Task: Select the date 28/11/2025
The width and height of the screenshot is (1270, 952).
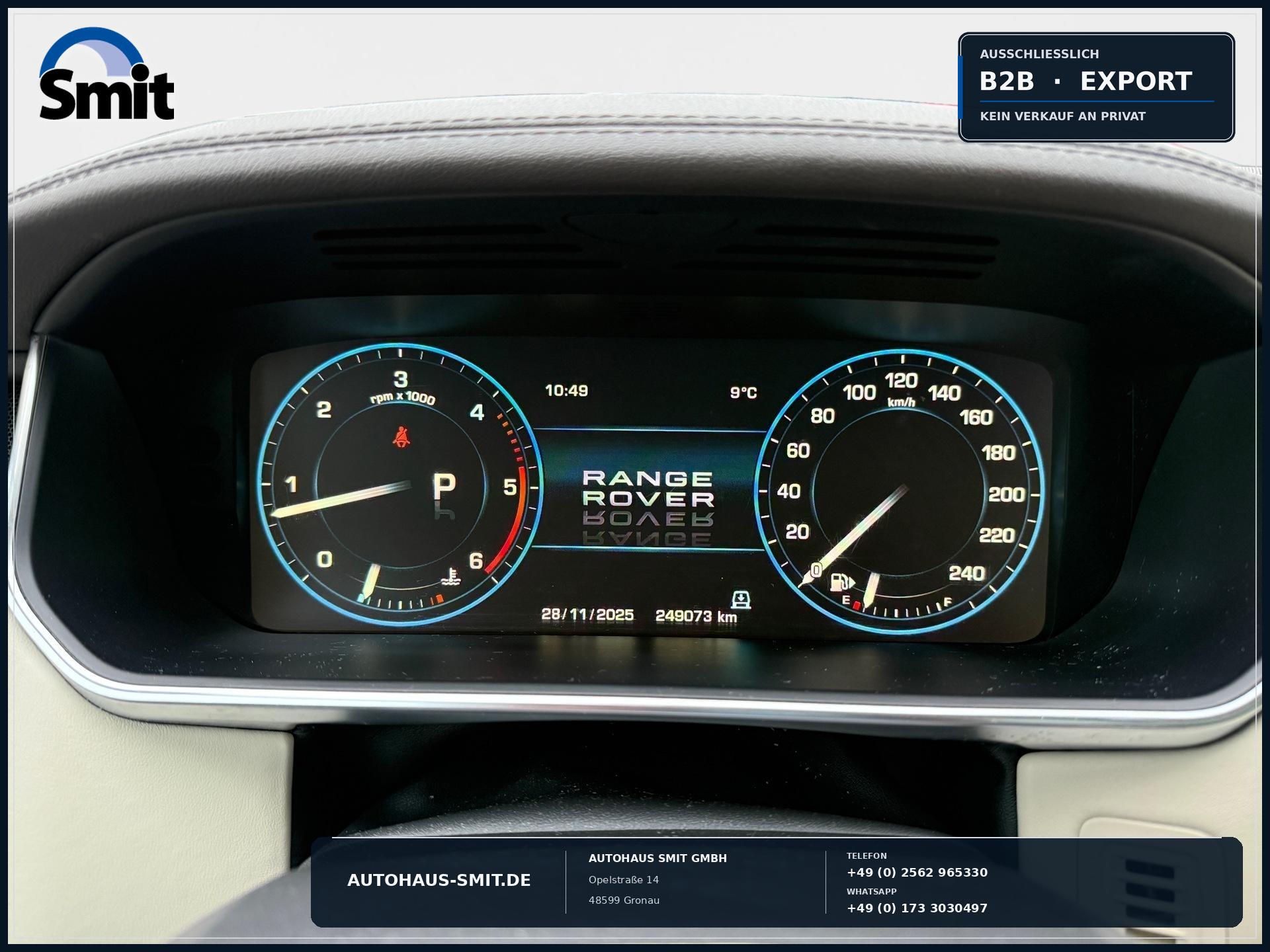Action: click(x=587, y=615)
